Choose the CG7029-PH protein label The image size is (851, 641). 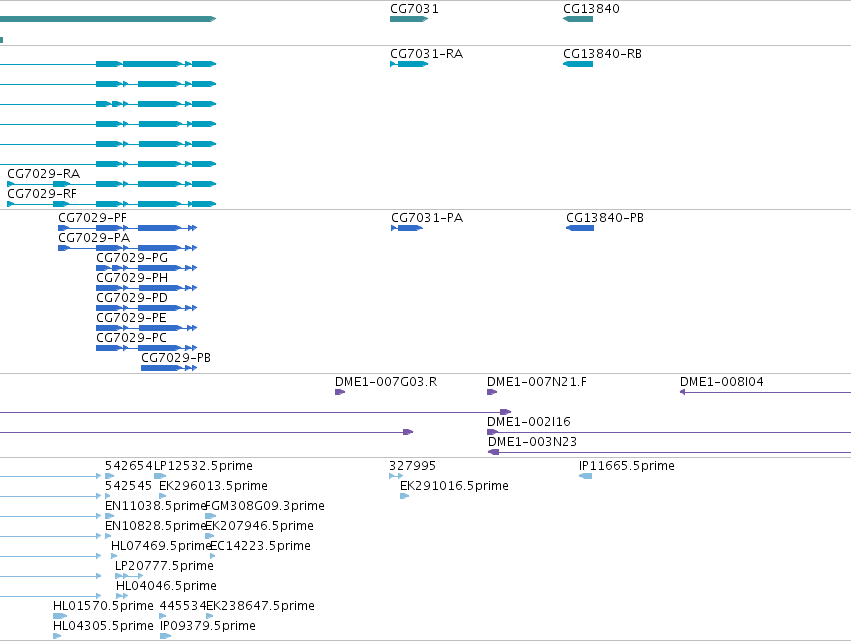click(x=132, y=278)
